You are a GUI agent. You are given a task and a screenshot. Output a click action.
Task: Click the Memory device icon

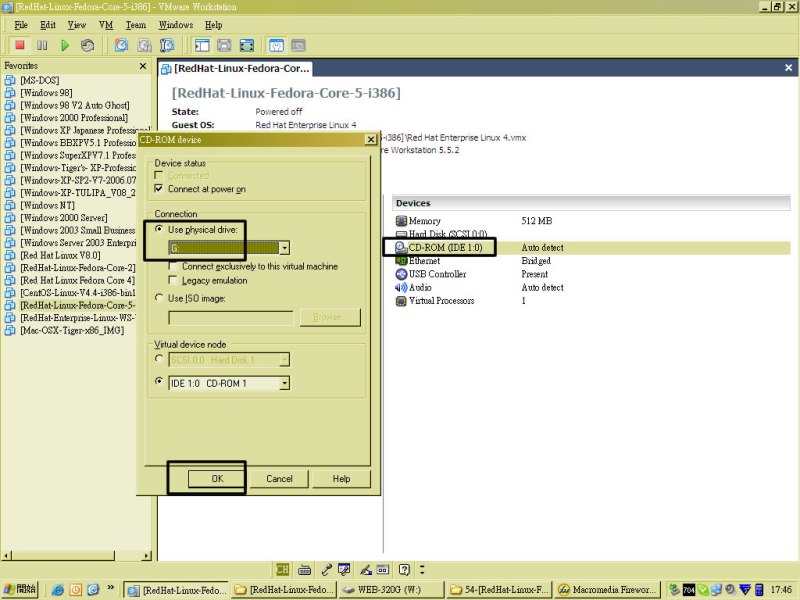point(401,221)
